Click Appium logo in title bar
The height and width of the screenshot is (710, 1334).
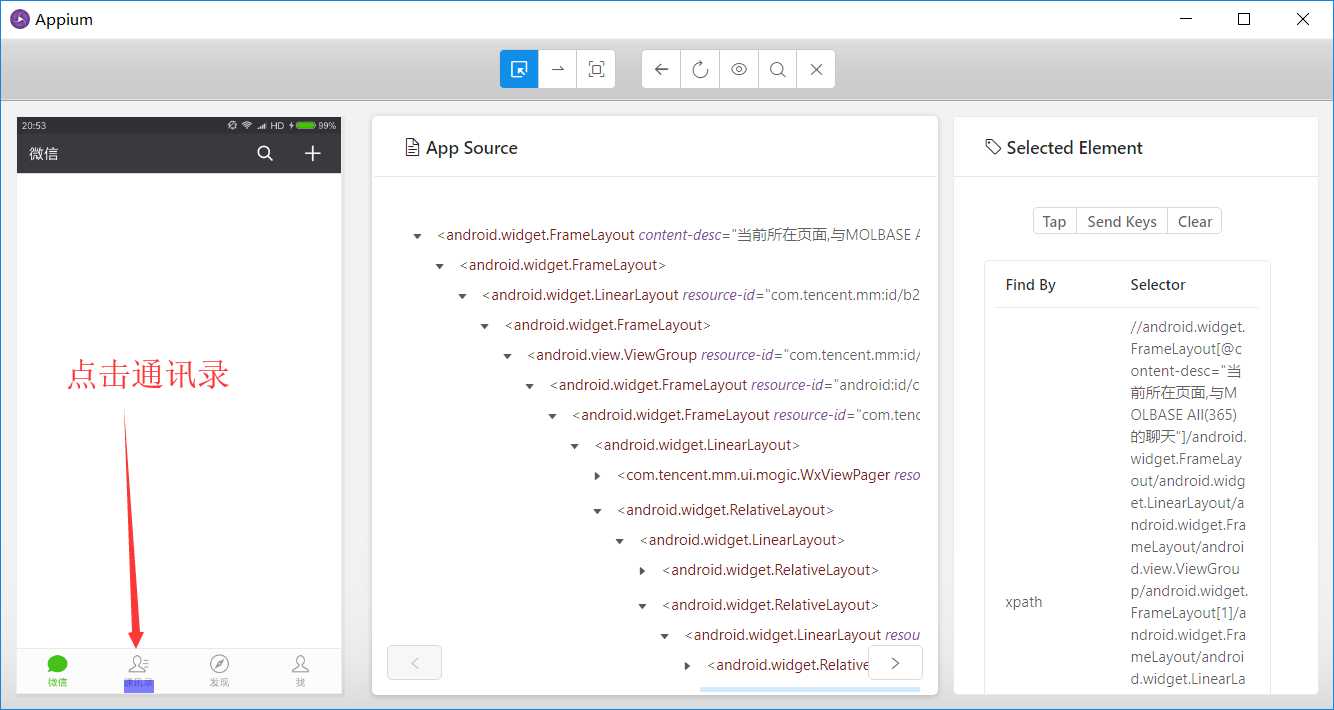point(19,19)
